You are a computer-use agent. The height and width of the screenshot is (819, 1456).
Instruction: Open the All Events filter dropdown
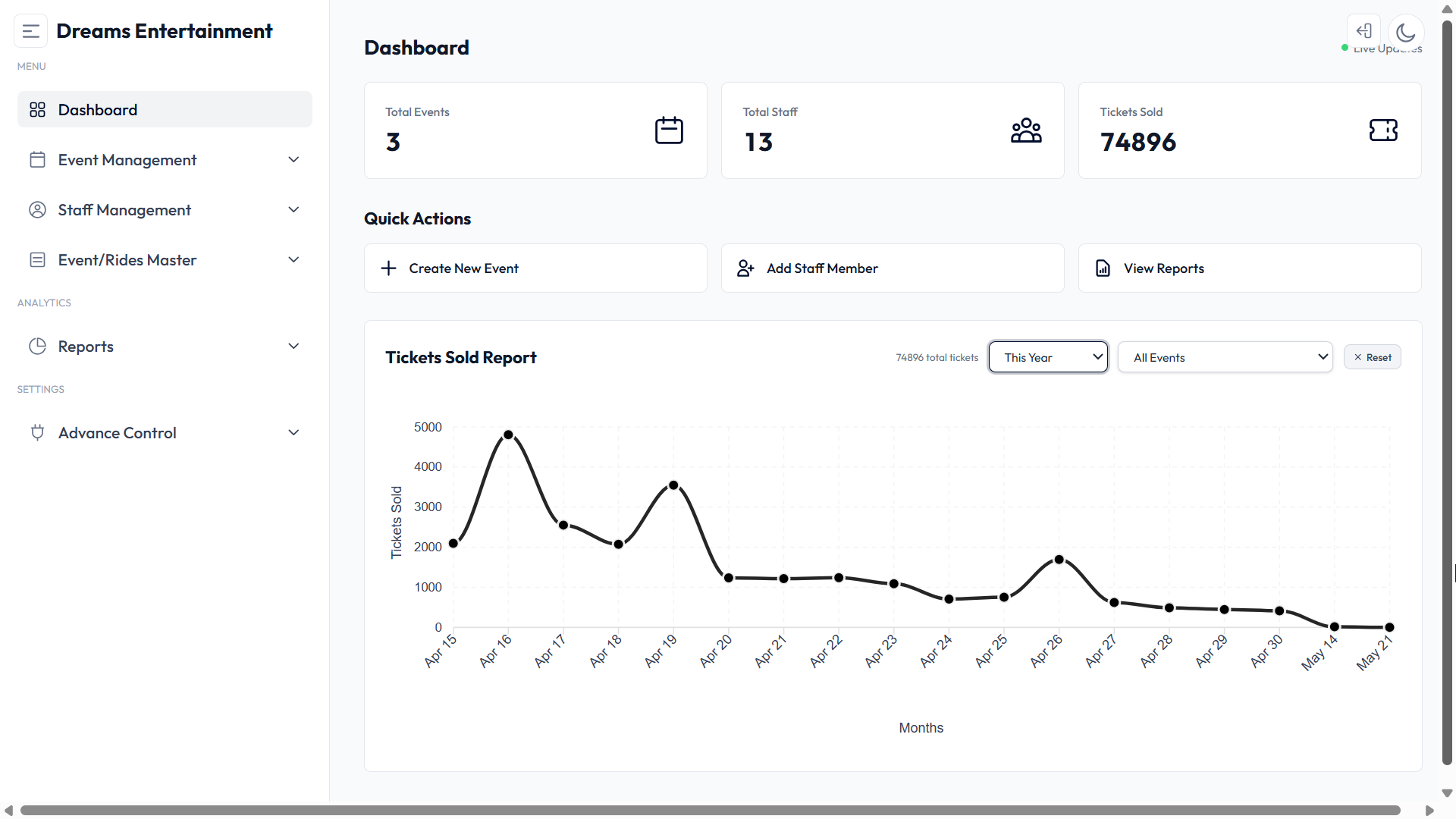1225,357
